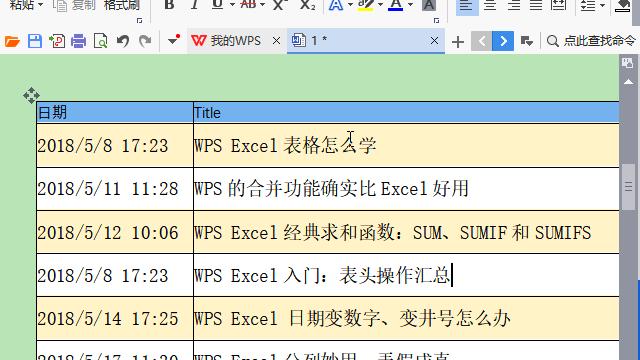
Task: Add a new tab with plus icon
Action: point(458,42)
